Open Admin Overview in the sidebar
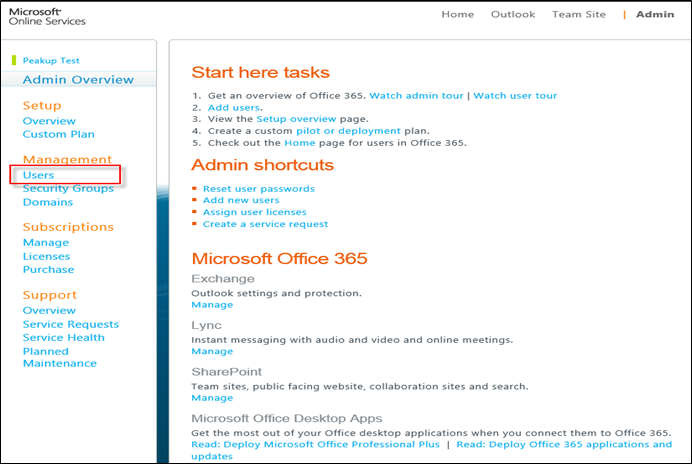692x464 pixels. click(x=78, y=79)
